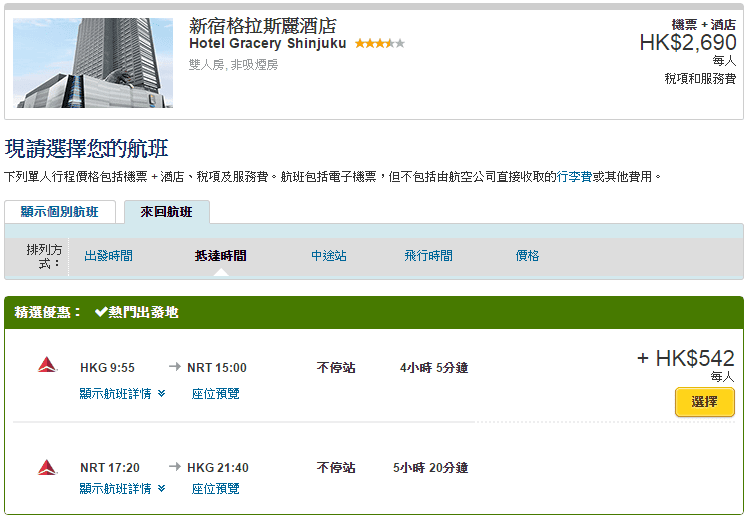Open 座位預覽 for the outbound flight
Viewport: 748px width, 520px height.
(x=215, y=394)
